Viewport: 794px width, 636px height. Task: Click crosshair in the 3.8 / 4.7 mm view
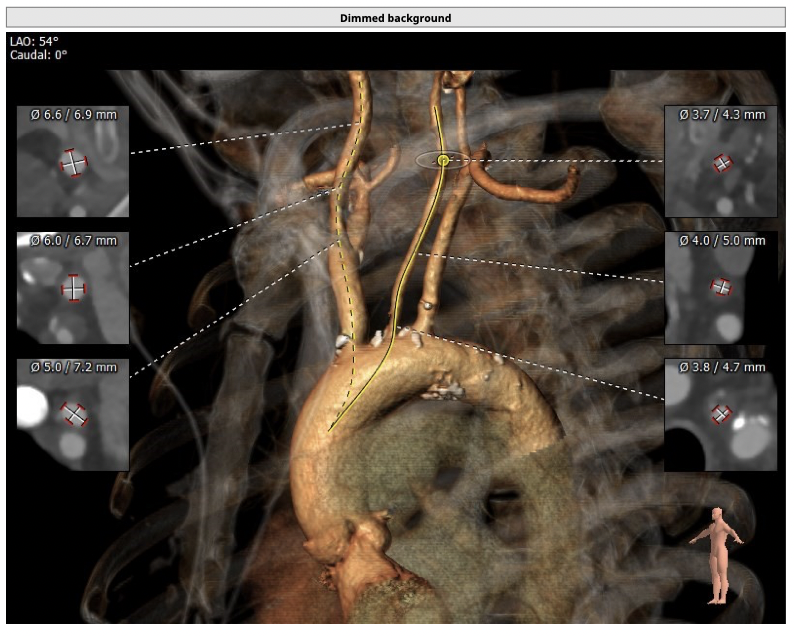(721, 414)
